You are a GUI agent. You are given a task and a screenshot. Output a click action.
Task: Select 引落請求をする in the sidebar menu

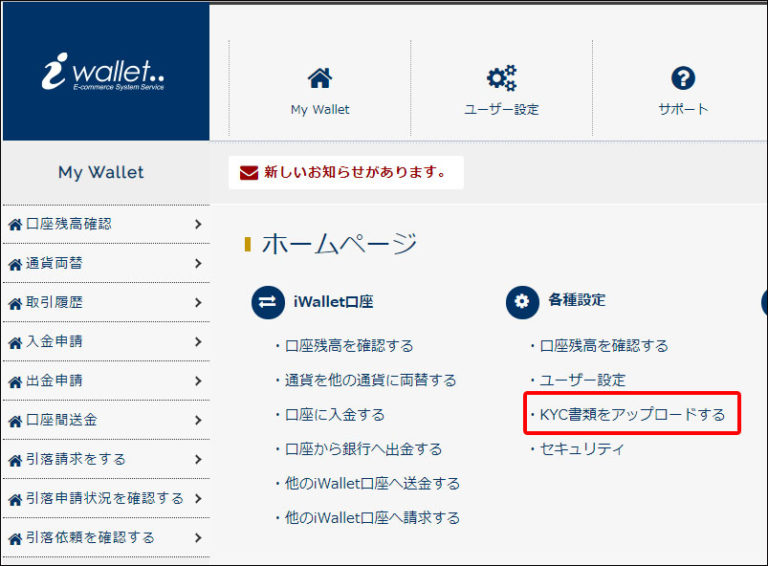tap(106, 459)
